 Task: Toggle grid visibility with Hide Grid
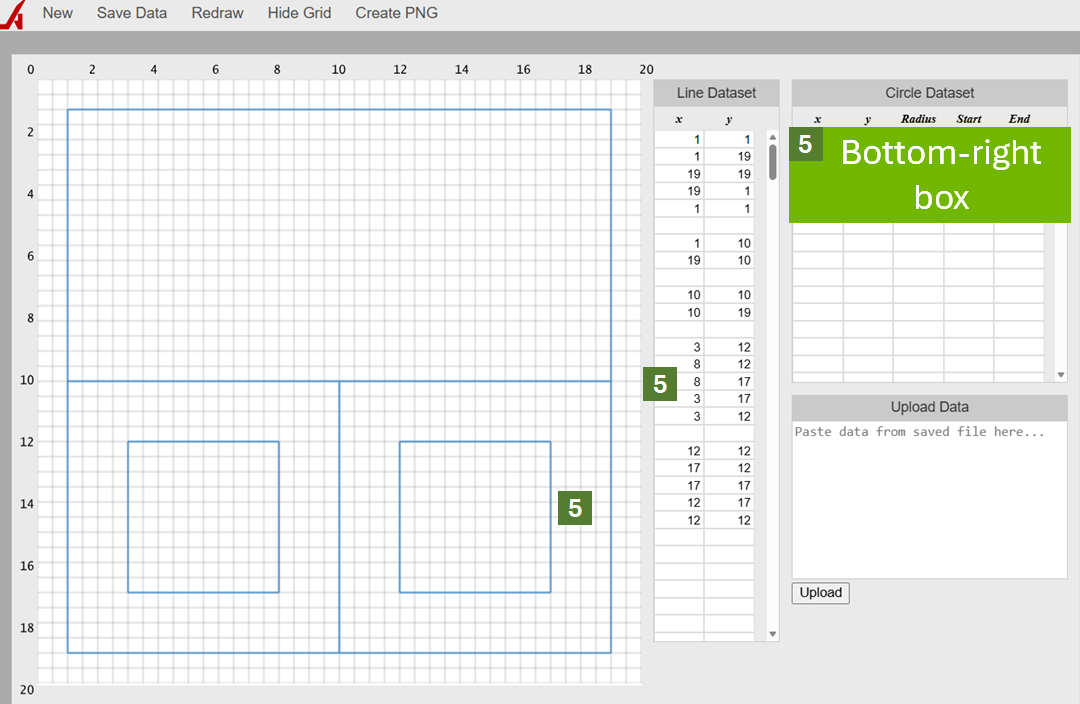tap(299, 13)
